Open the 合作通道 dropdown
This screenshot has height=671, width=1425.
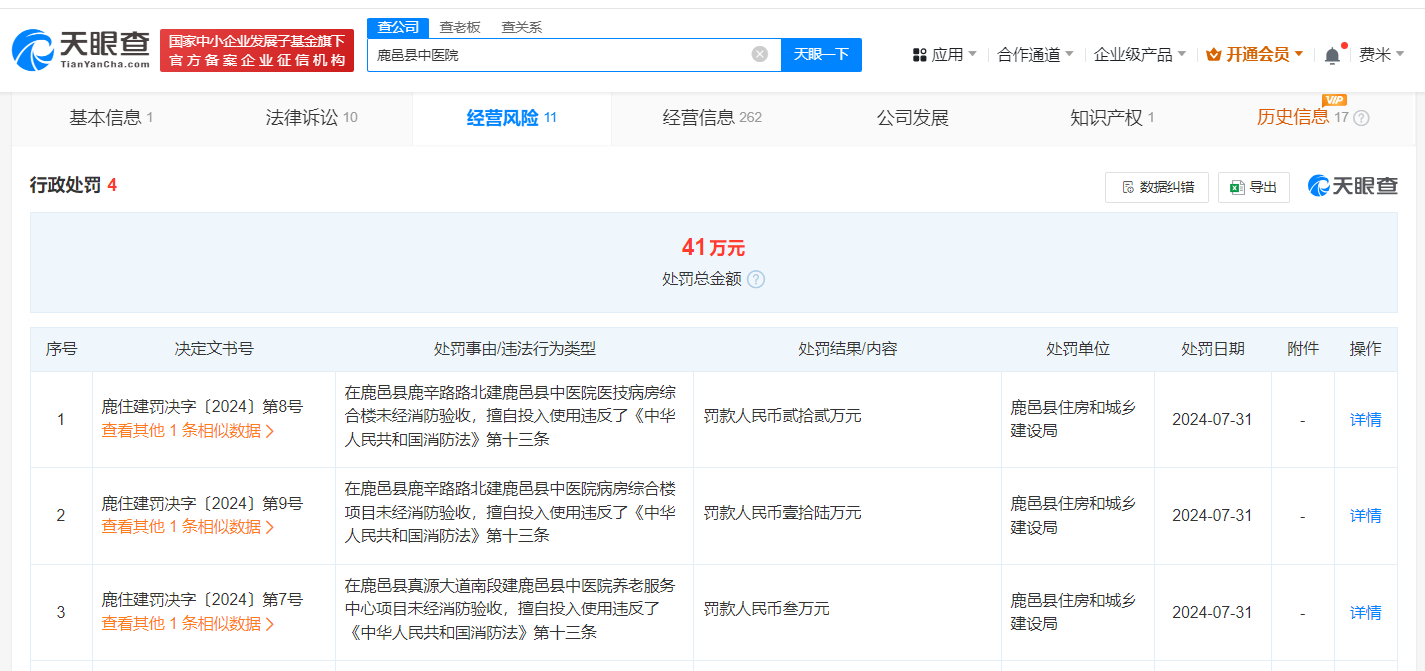1035,55
